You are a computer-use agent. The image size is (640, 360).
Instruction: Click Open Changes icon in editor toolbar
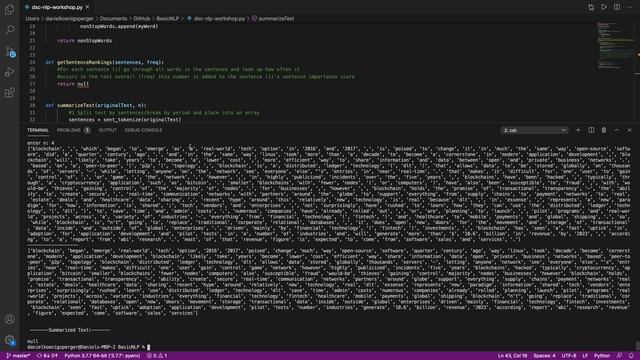(591, 7)
